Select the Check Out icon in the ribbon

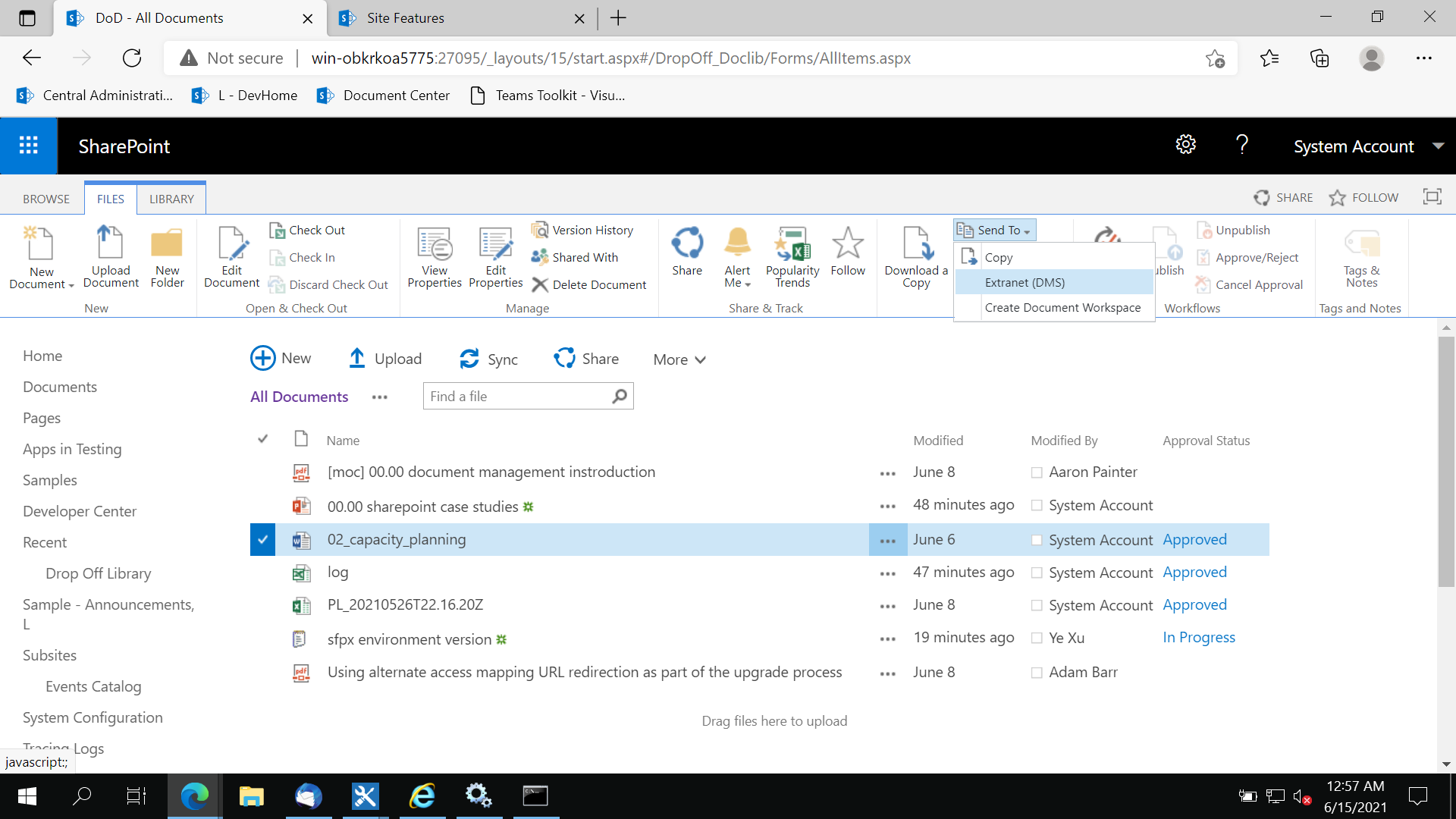tap(277, 230)
